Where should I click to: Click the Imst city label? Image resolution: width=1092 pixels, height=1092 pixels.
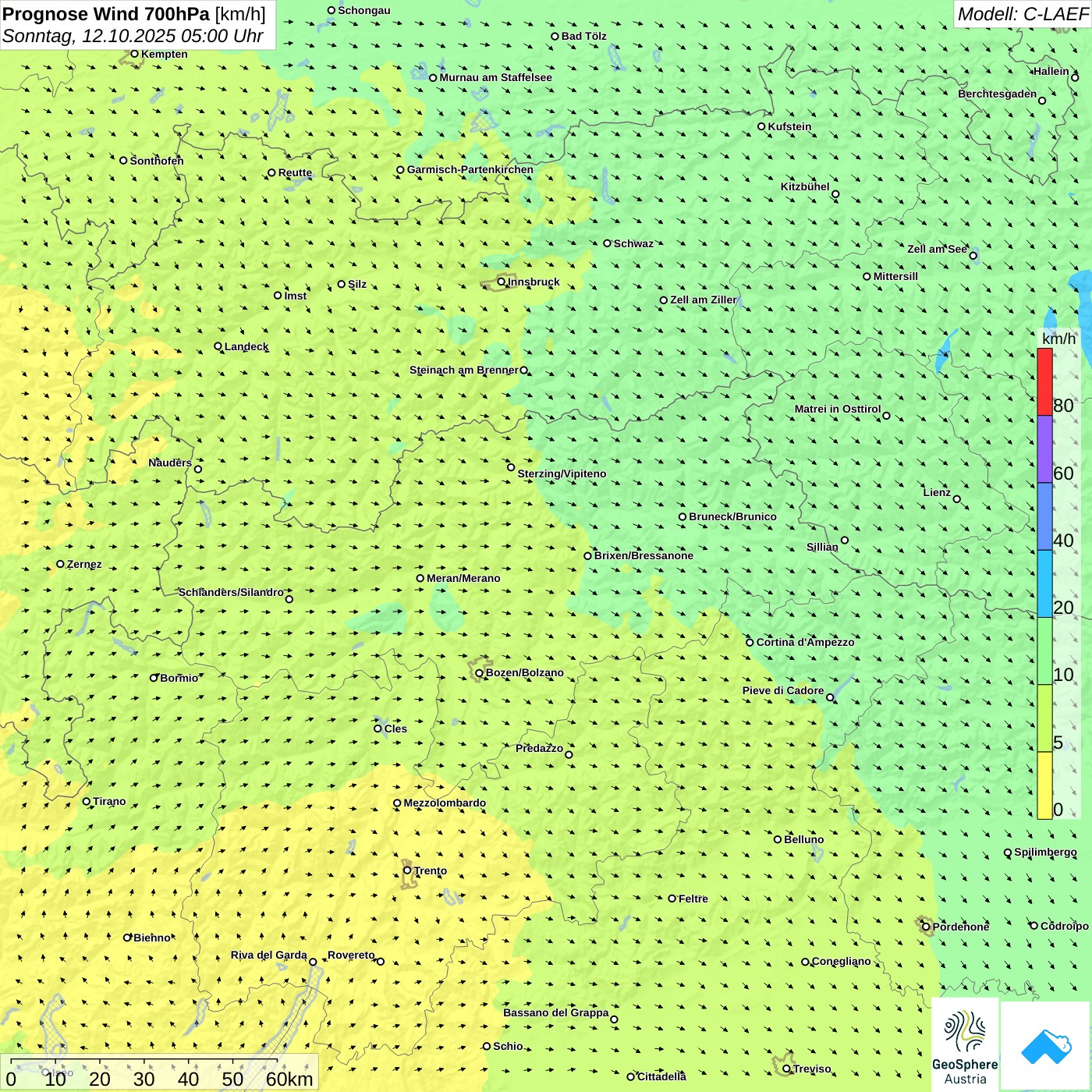point(296,296)
